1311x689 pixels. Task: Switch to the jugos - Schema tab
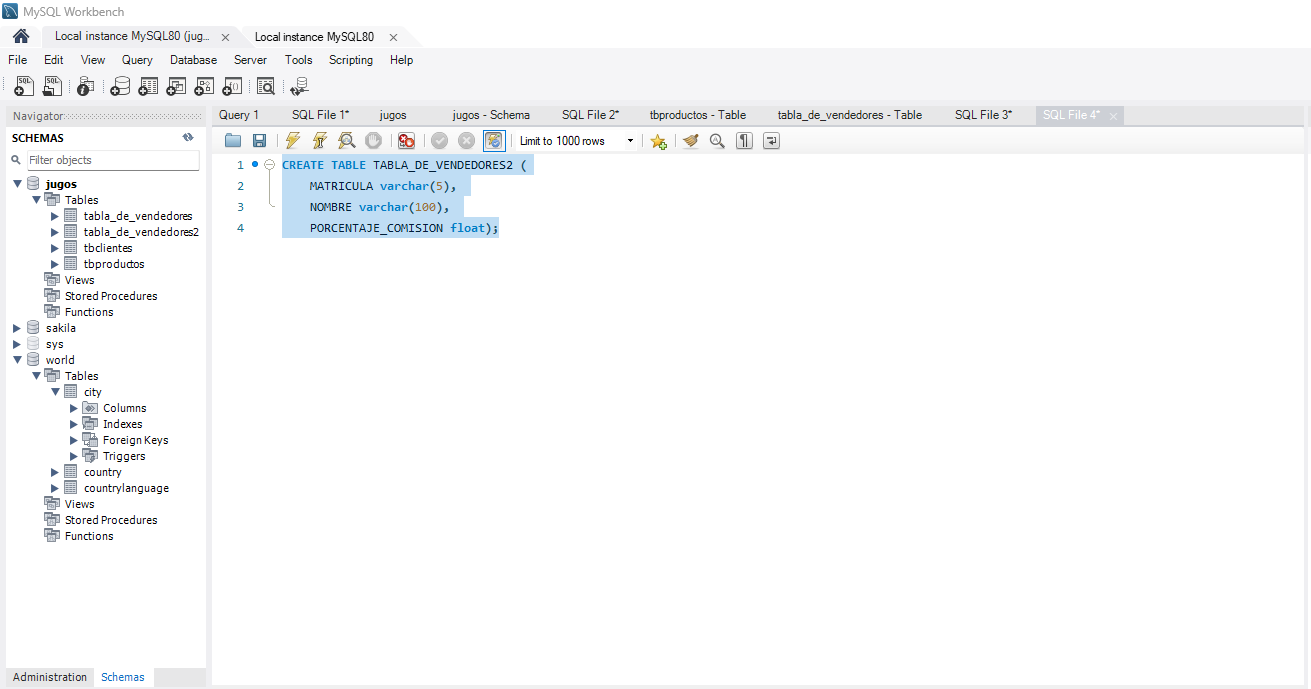[x=491, y=115]
